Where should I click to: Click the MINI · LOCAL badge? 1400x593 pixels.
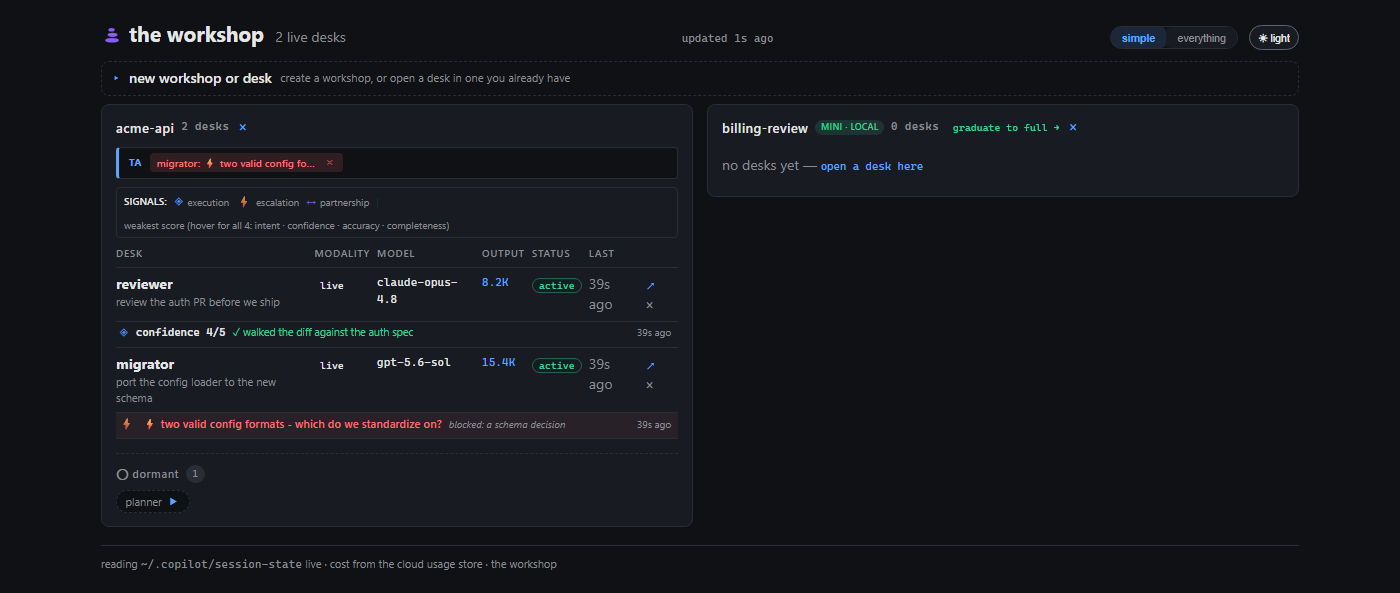pos(849,127)
